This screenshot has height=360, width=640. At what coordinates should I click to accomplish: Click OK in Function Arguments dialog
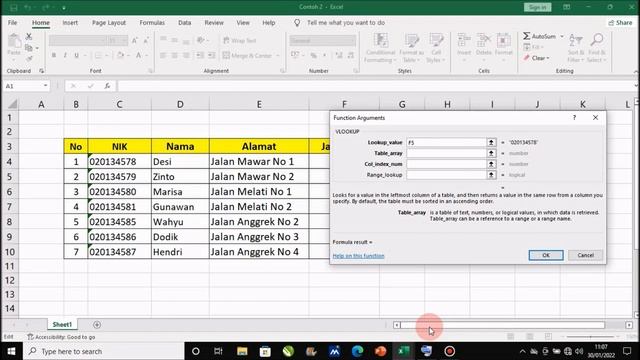point(546,255)
